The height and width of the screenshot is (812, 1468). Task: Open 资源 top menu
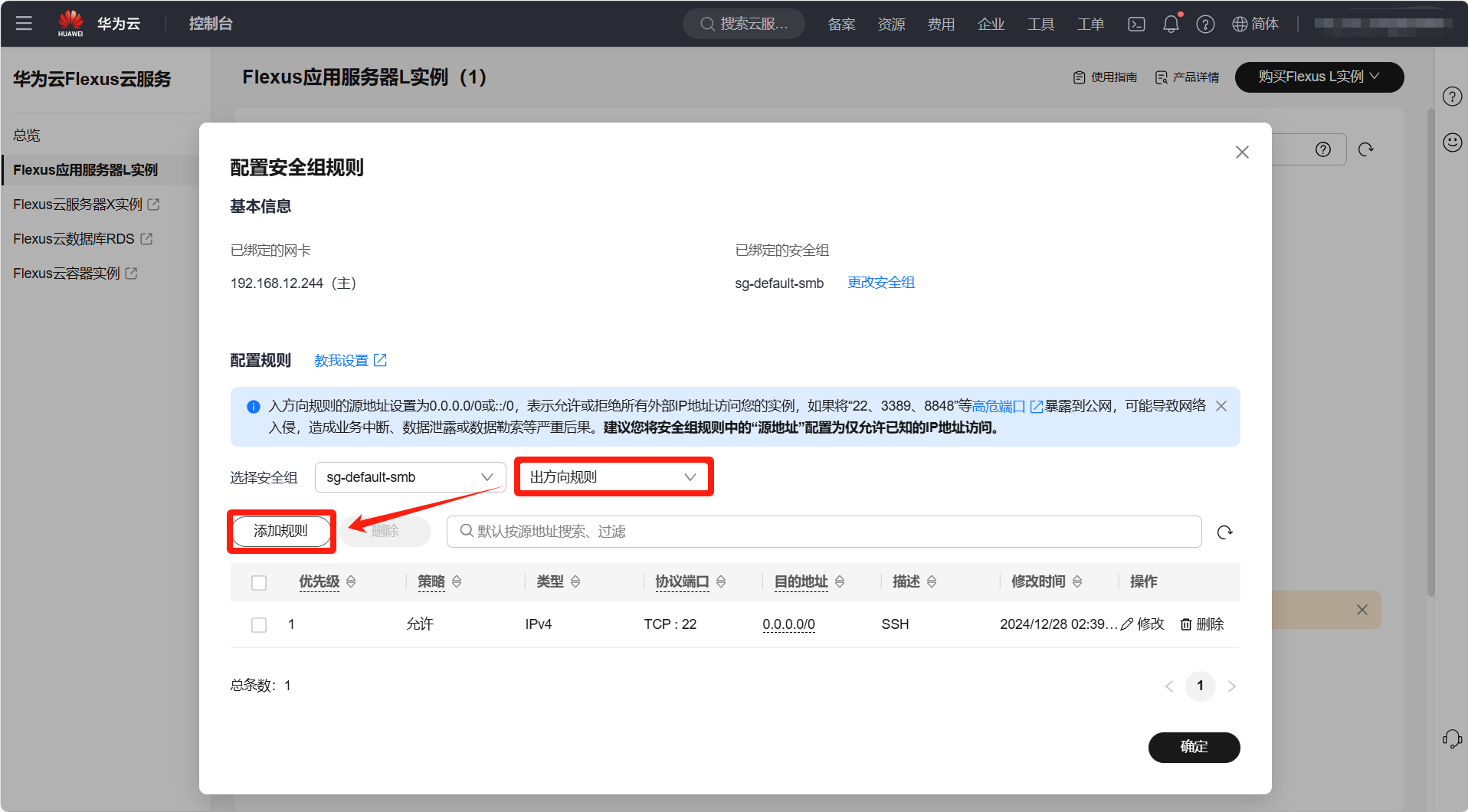(891, 24)
